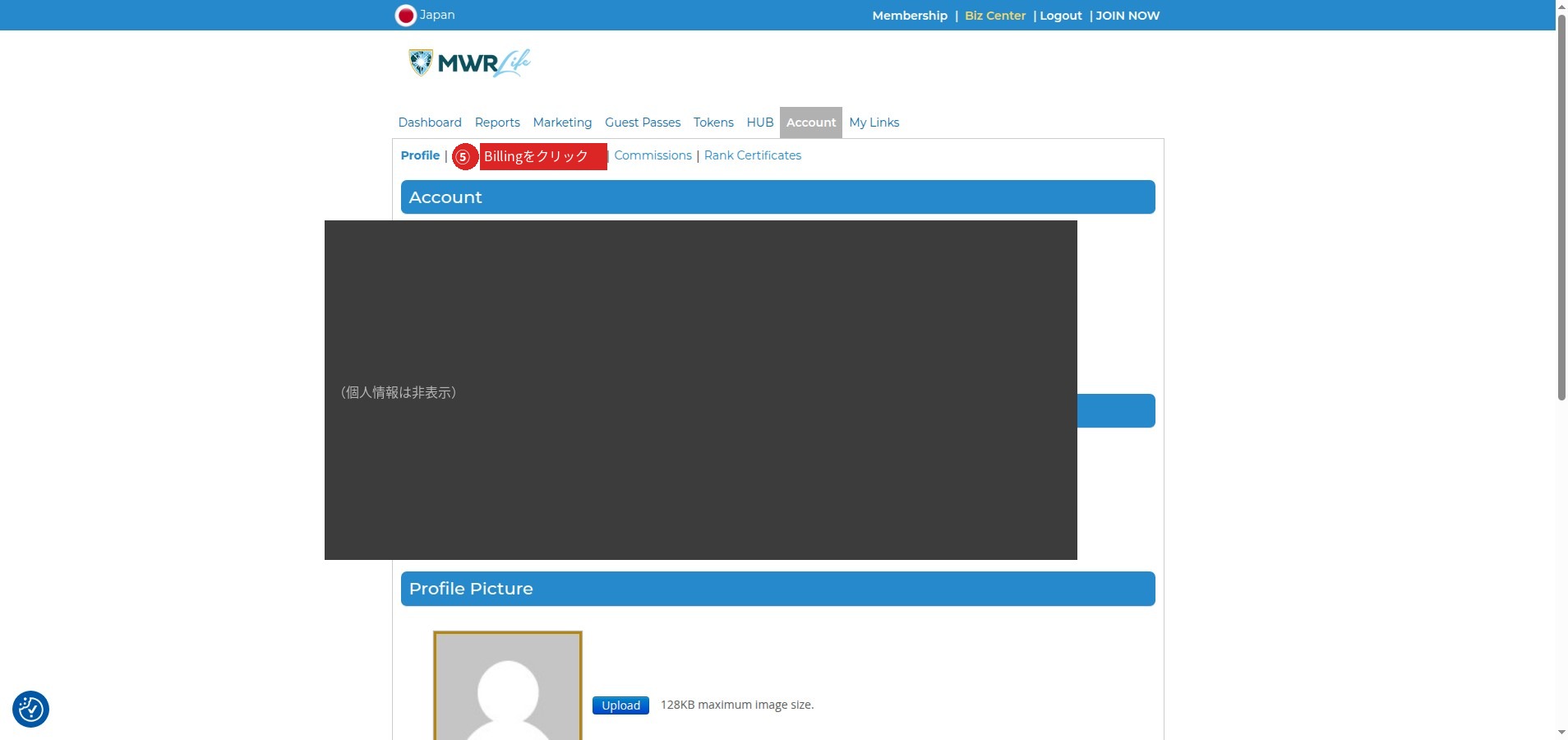Click the page vertical scrollbar thumb
This screenshot has height=740, width=1568.
[x=1561, y=206]
